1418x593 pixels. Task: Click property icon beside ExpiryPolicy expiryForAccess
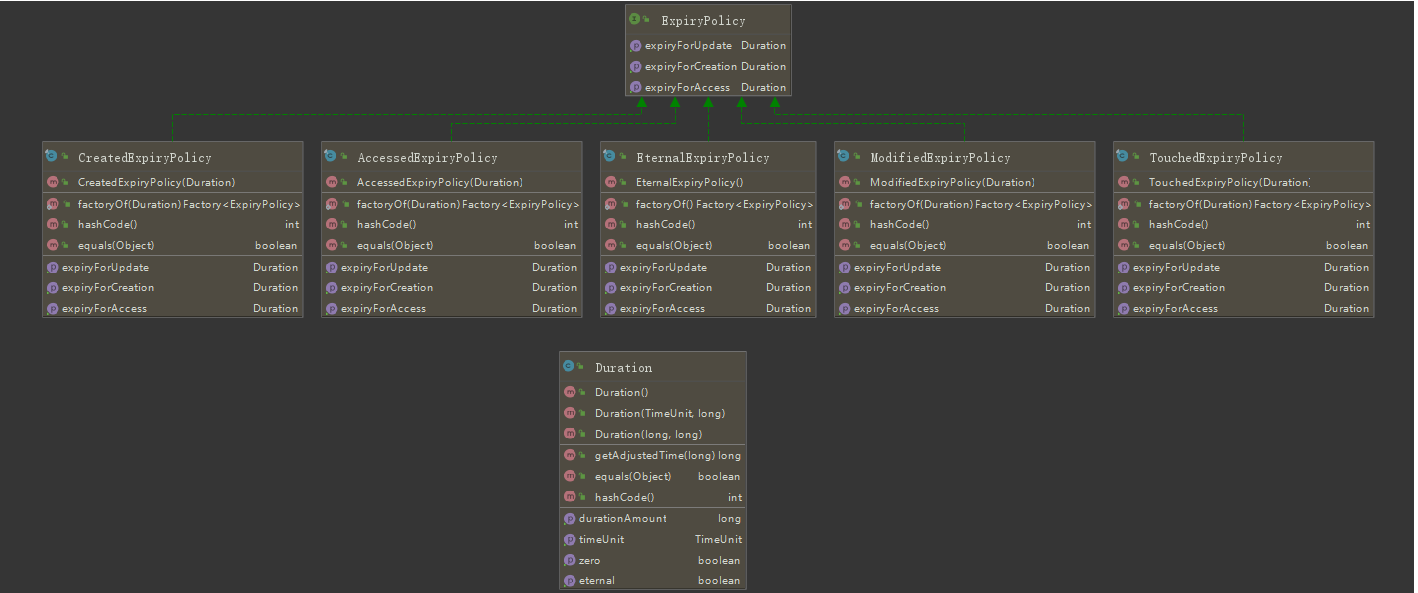[636, 88]
